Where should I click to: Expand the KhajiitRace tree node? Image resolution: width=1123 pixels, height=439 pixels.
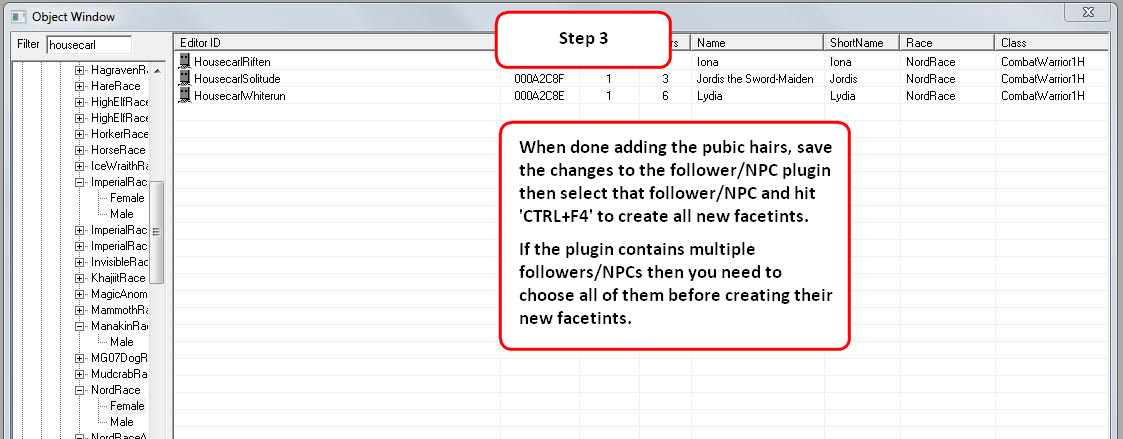point(81,278)
